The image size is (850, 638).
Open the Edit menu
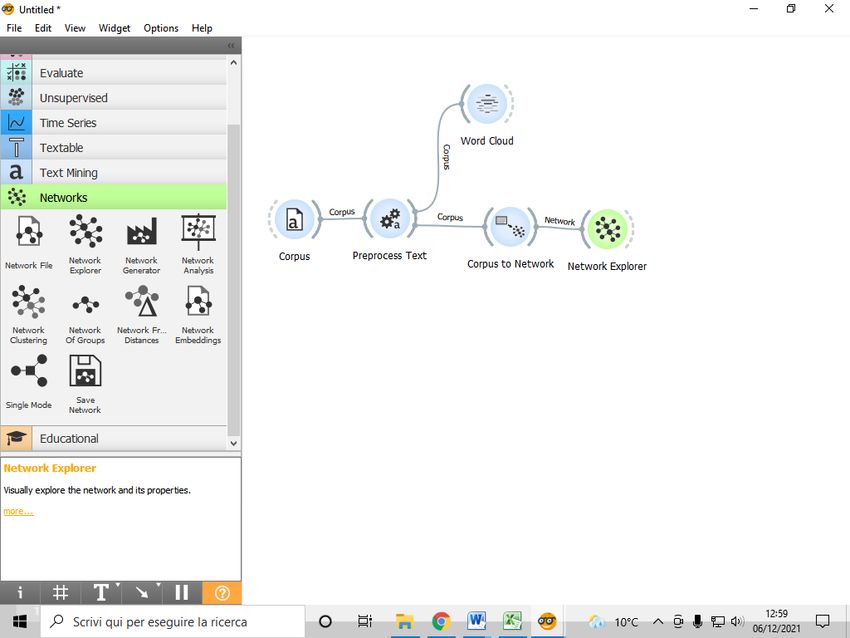click(x=43, y=28)
